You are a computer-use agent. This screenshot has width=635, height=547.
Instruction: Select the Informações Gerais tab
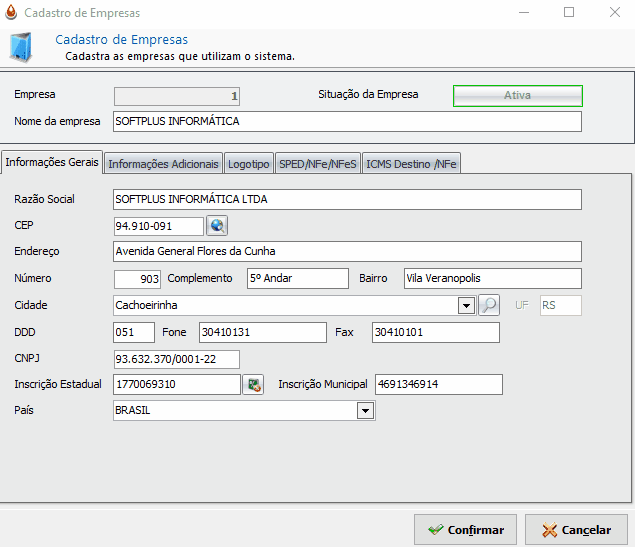[52, 162]
